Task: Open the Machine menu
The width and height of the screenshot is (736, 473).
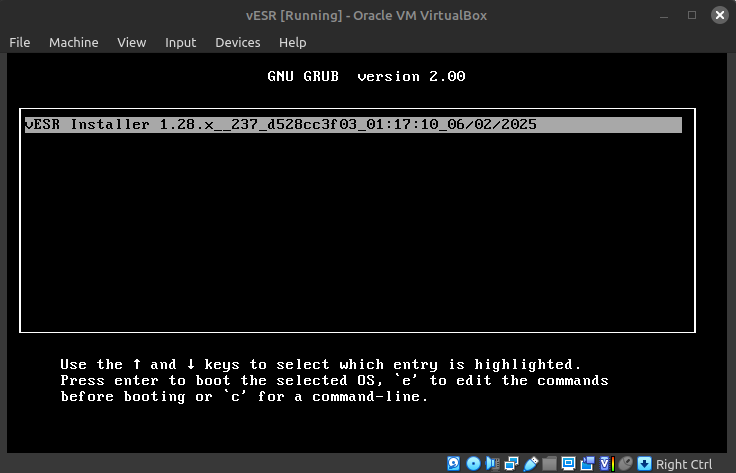Action: coord(74,42)
